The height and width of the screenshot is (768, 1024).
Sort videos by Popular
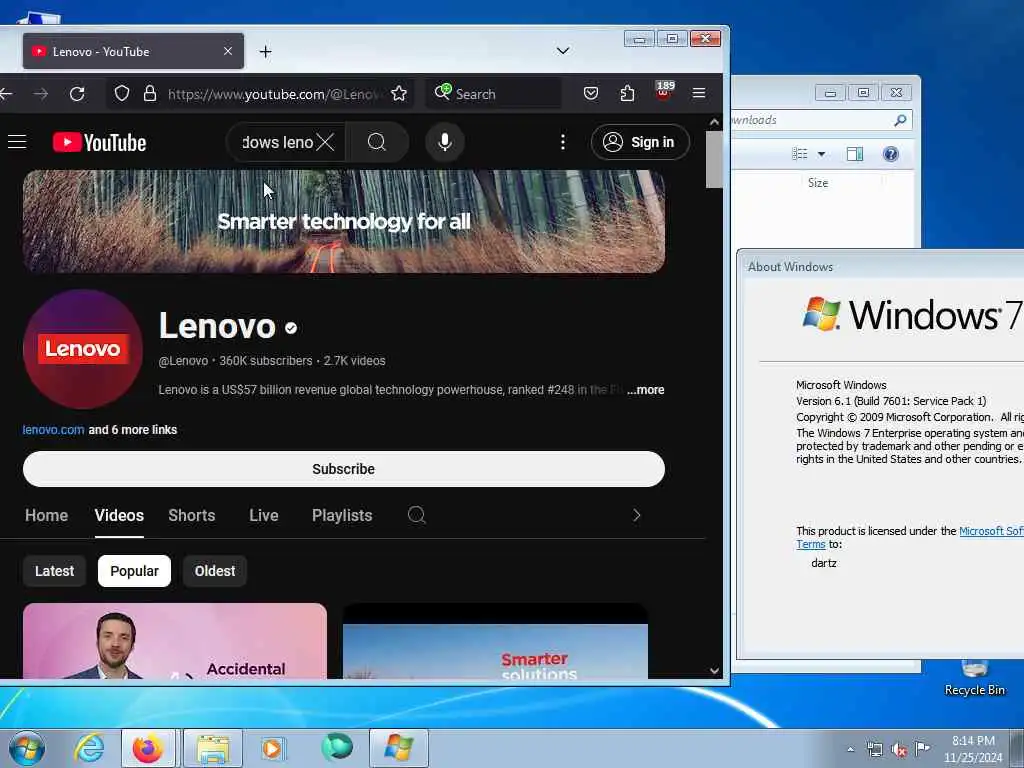tap(134, 571)
